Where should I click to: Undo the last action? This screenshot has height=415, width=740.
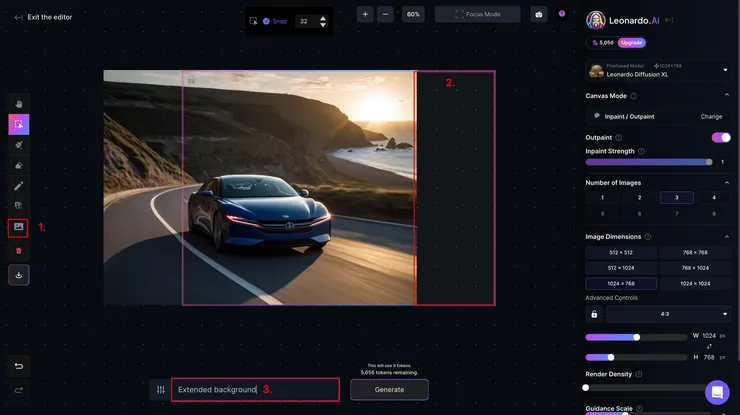[18, 366]
